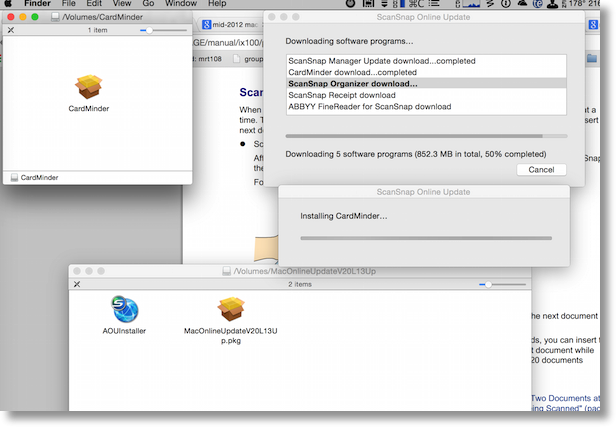Viewport: 616px width, 427px height.
Task: Open the MacOnlineUpdateV20L13Up.pkg package
Action: (x=225, y=310)
